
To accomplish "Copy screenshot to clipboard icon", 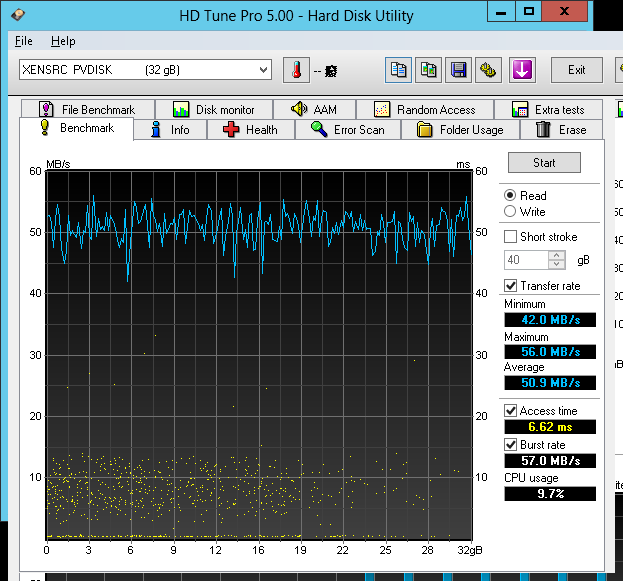I will (x=428, y=70).
